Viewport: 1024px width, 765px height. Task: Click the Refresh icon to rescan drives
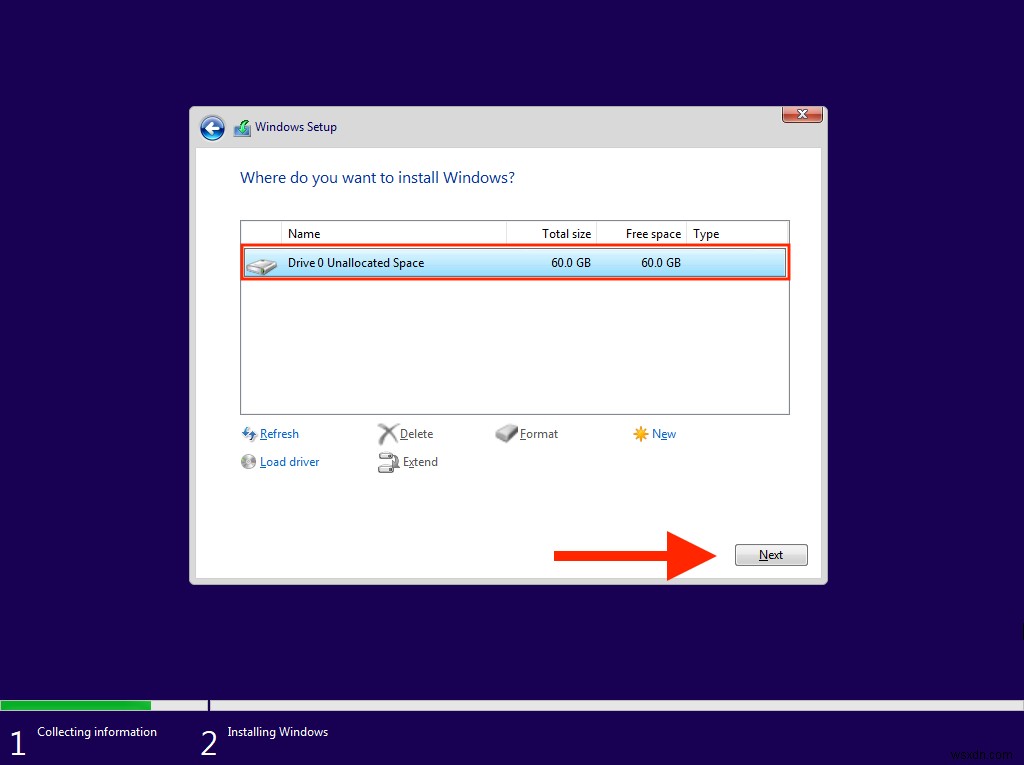[x=248, y=433]
